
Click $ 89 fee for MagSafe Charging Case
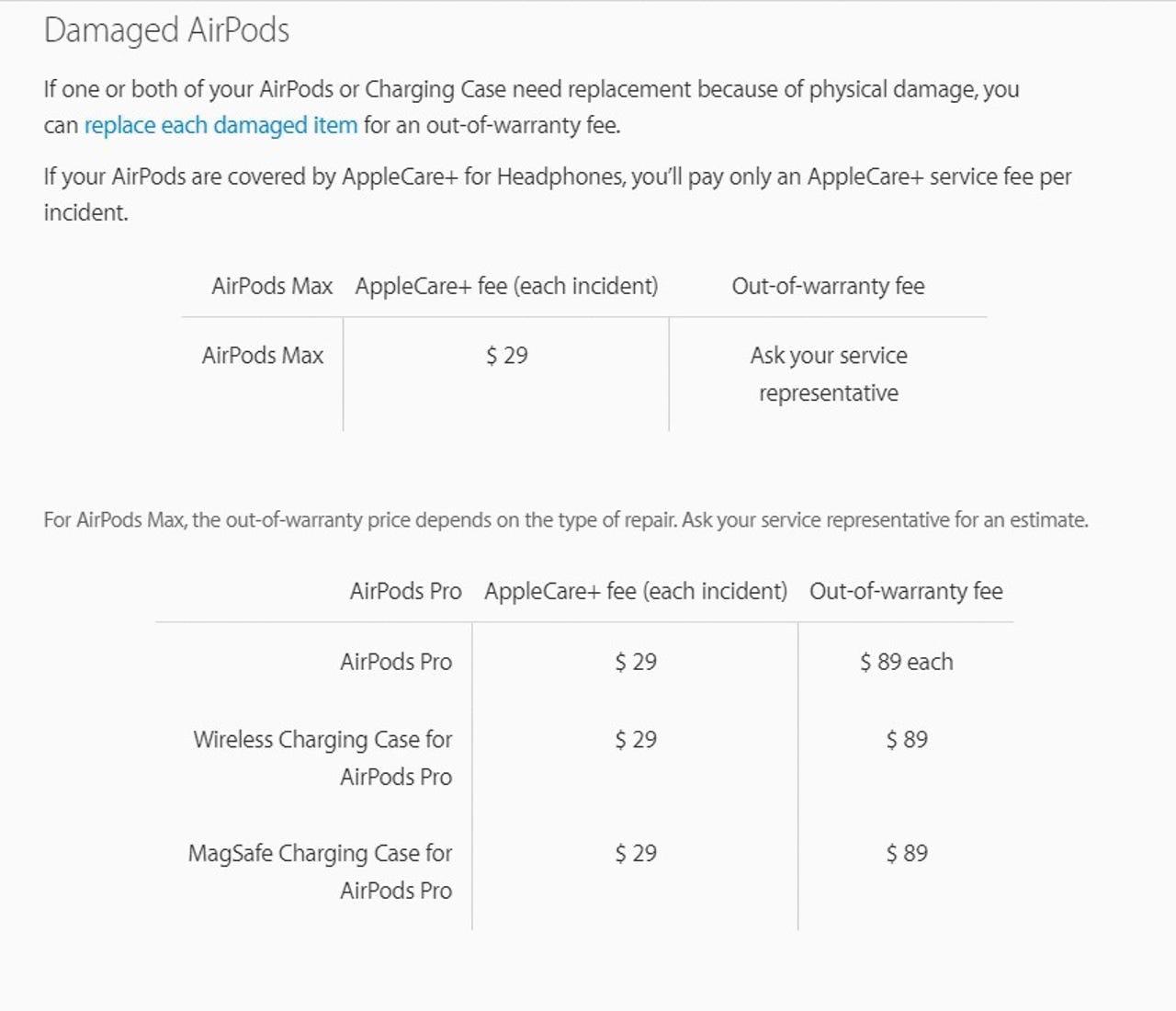click(x=906, y=854)
